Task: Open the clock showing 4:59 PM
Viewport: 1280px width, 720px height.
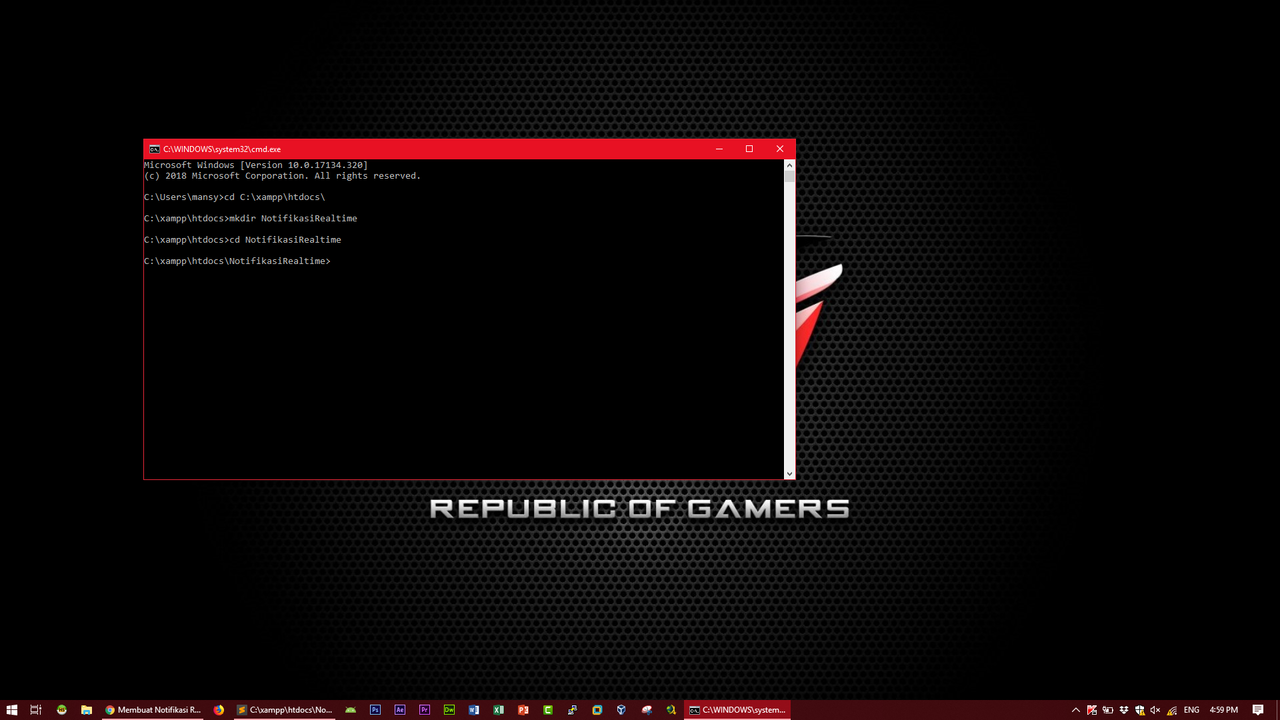Action: pyautogui.click(x=1224, y=710)
